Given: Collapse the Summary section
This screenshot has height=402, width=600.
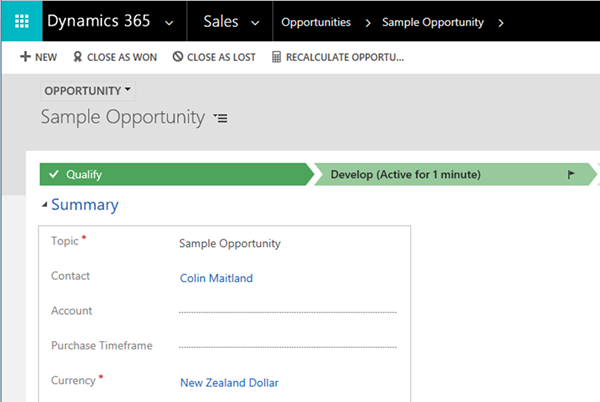Looking at the screenshot, I should 43,205.
